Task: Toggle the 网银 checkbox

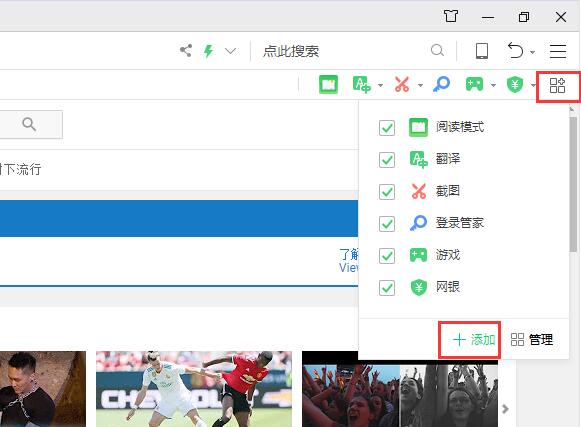Action: click(x=387, y=288)
